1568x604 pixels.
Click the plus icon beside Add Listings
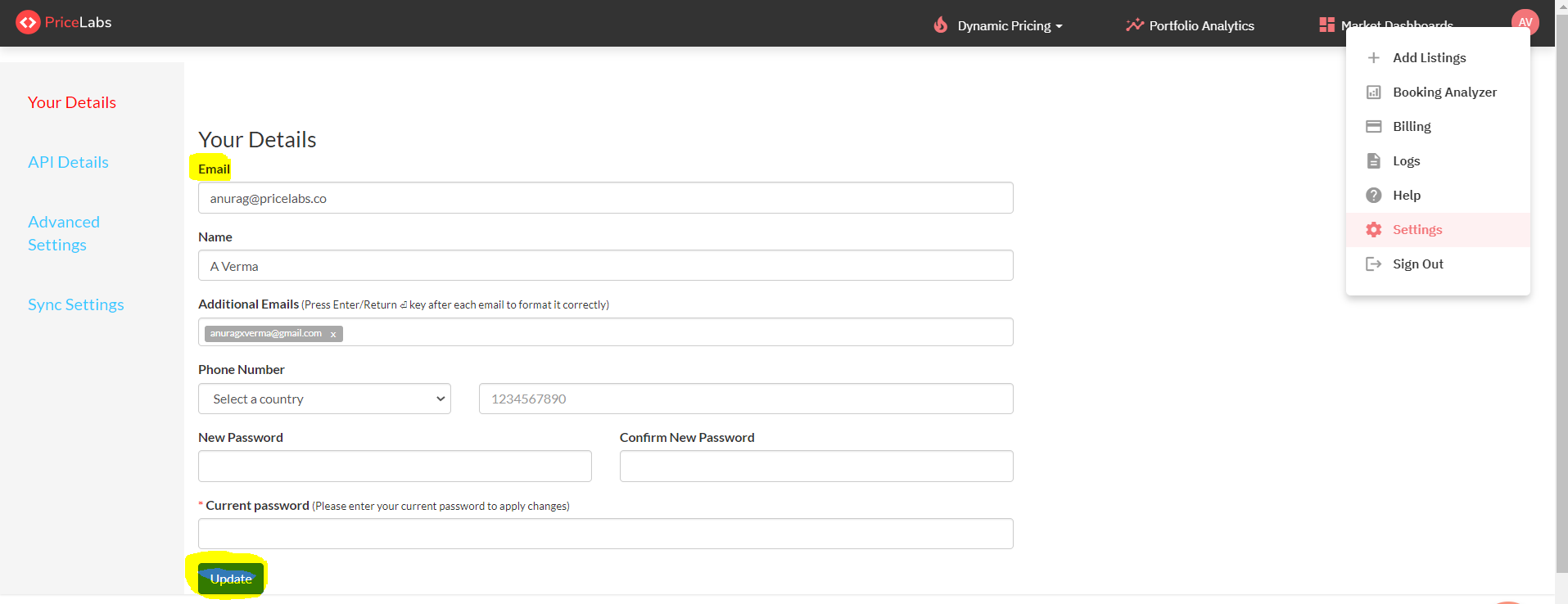(1374, 58)
